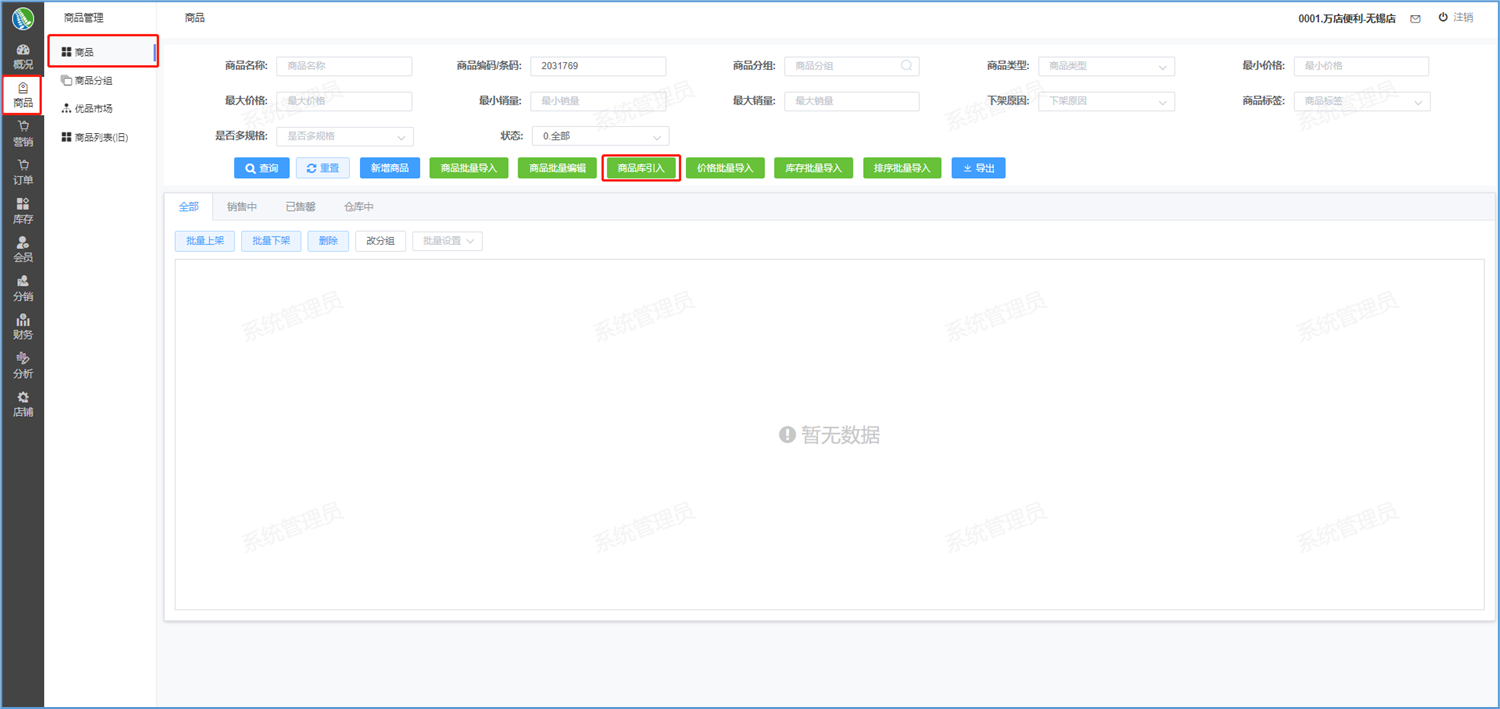Screen dimensions: 1500x709
Task: Open the 商品类型 dropdown
Action: [x=1106, y=66]
